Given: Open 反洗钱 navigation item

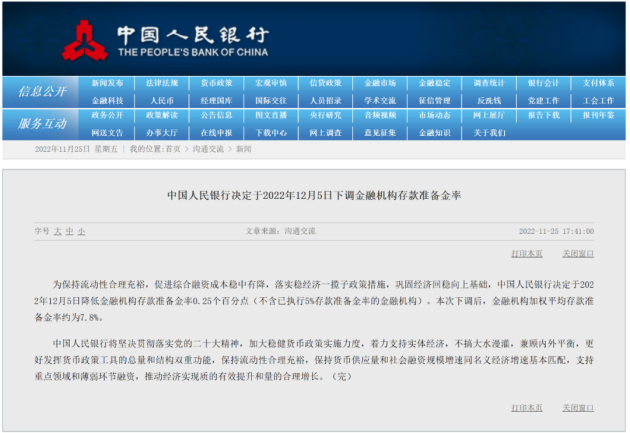Looking at the screenshot, I should pyautogui.click(x=489, y=100).
